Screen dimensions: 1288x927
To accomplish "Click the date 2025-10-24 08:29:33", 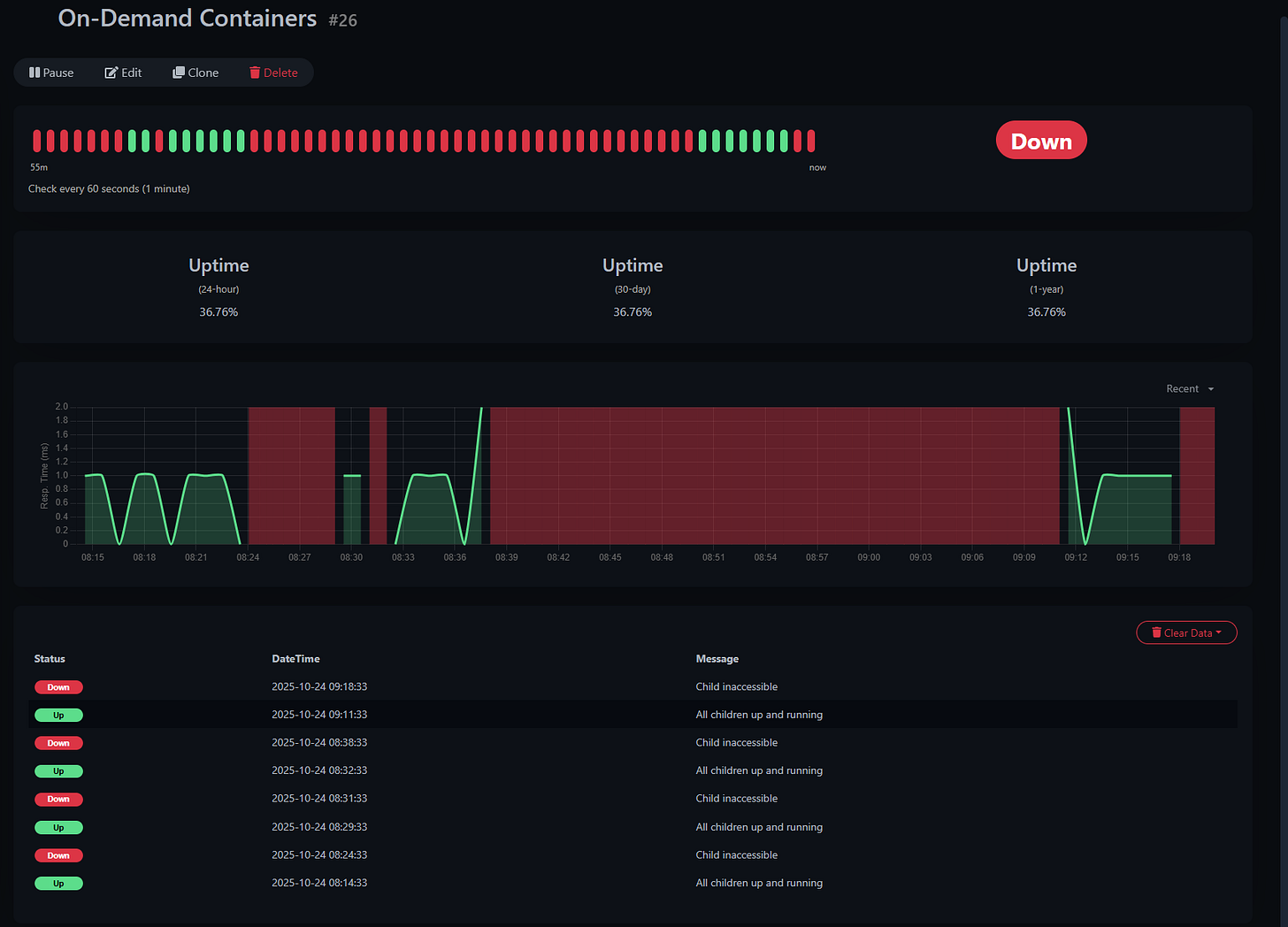I will [319, 827].
